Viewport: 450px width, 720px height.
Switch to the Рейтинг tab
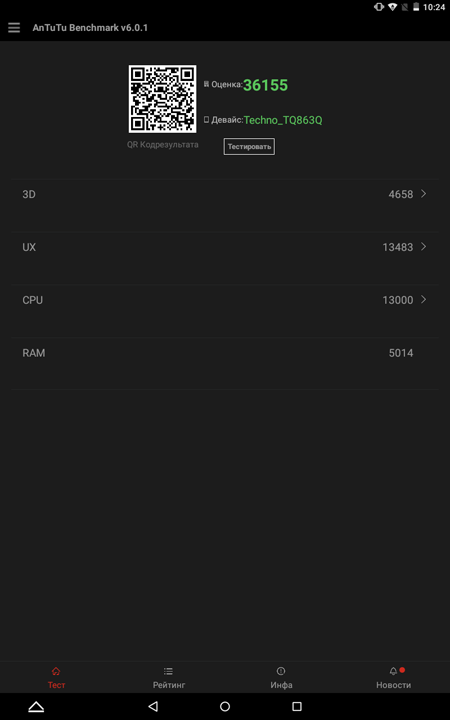tap(169, 677)
